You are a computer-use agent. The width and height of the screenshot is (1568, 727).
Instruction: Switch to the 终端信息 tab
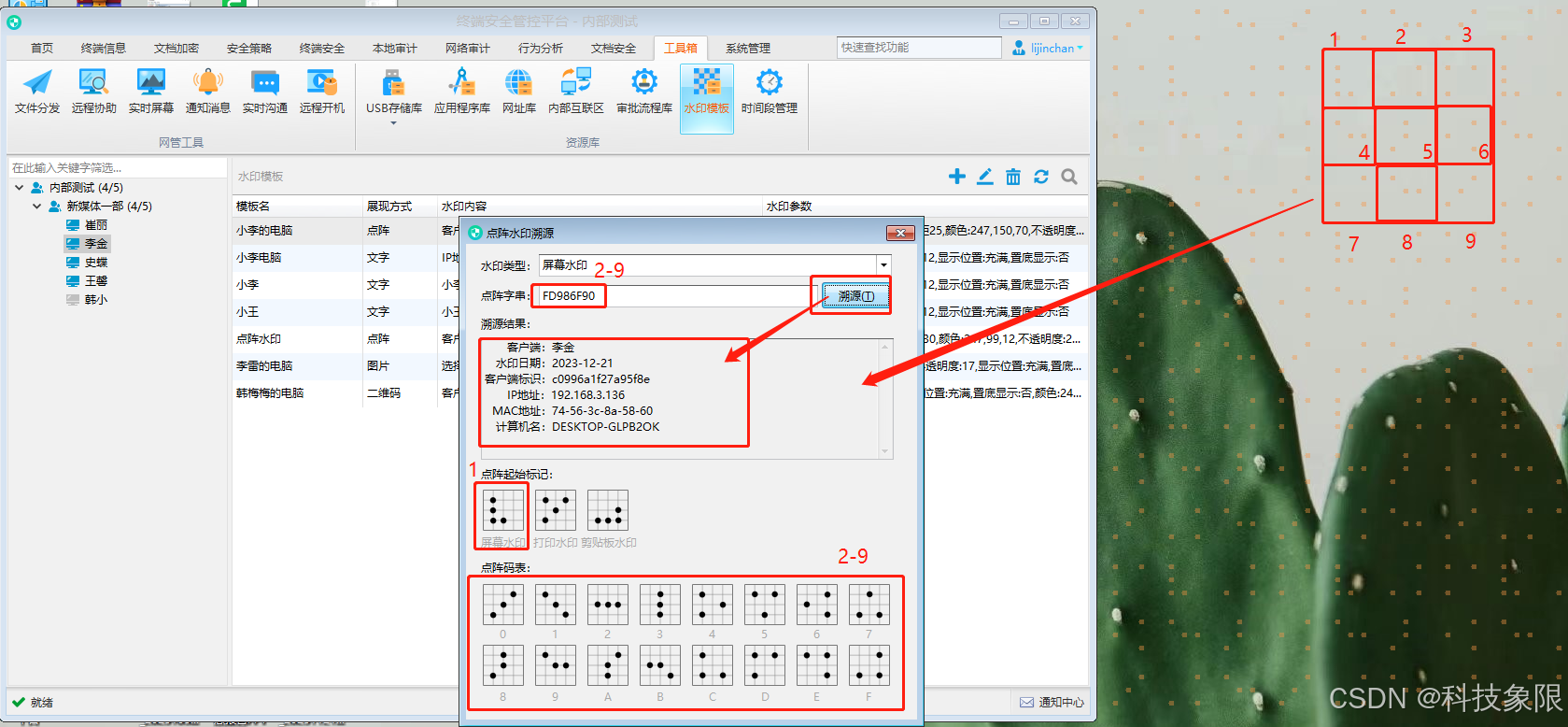click(x=103, y=48)
